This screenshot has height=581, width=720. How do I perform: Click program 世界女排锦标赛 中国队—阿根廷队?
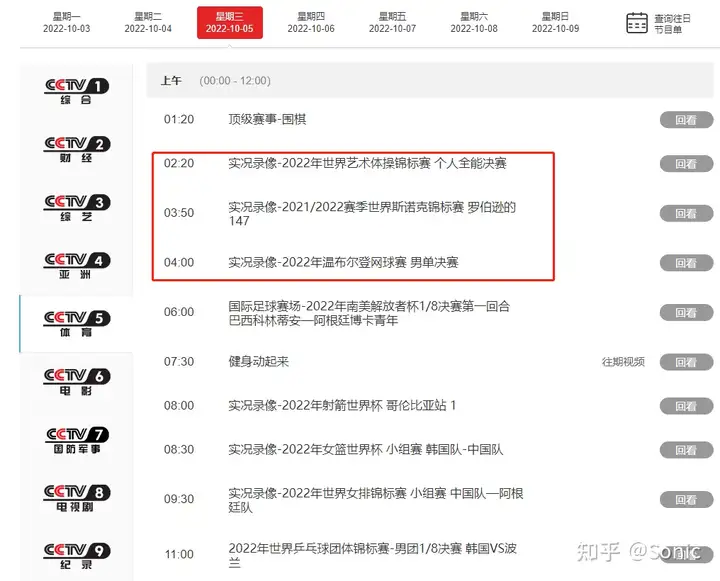point(376,500)
